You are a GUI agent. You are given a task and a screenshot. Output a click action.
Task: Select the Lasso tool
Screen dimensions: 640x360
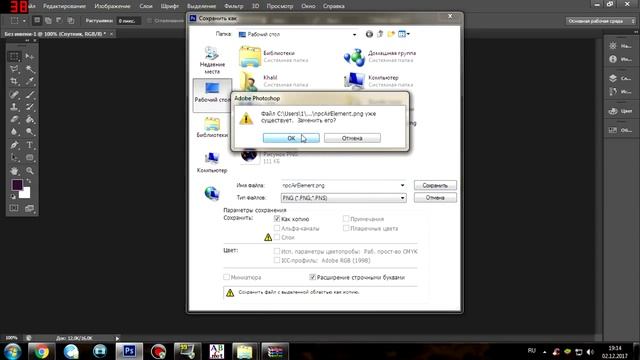(14, 69)
